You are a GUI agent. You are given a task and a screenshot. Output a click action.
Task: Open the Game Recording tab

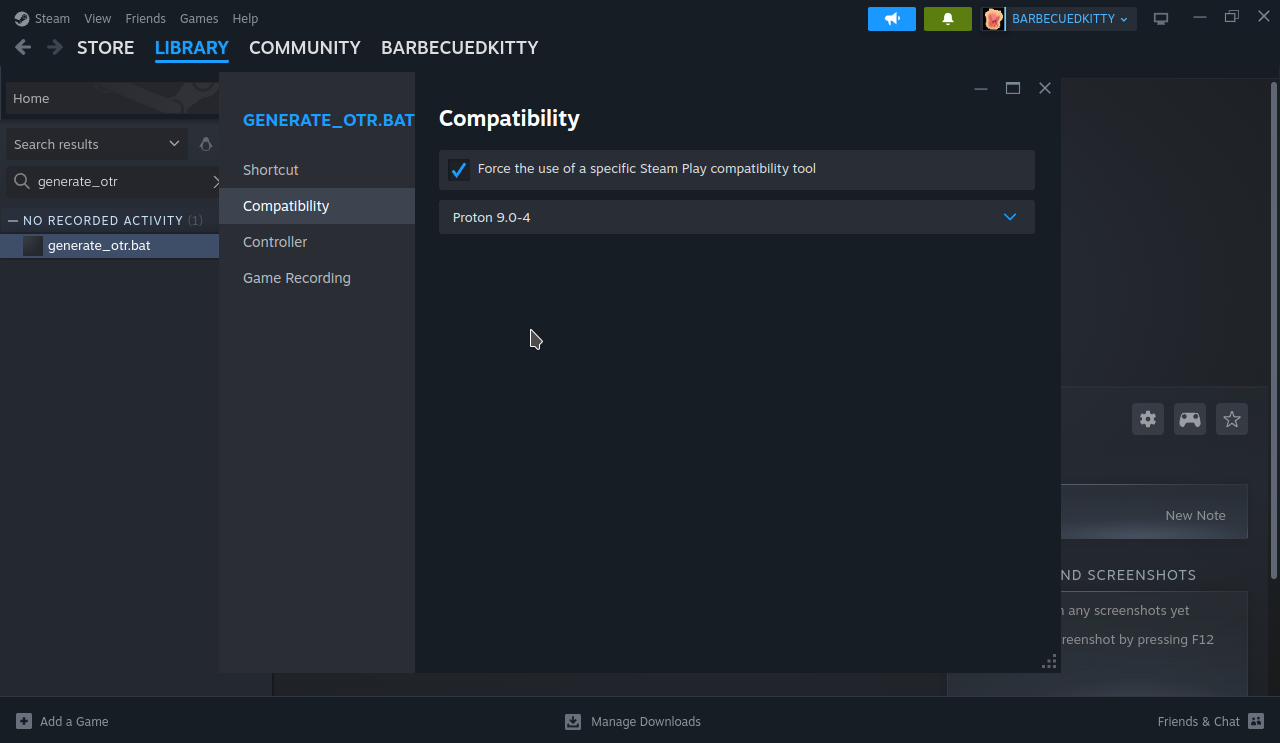coord(296,278)
